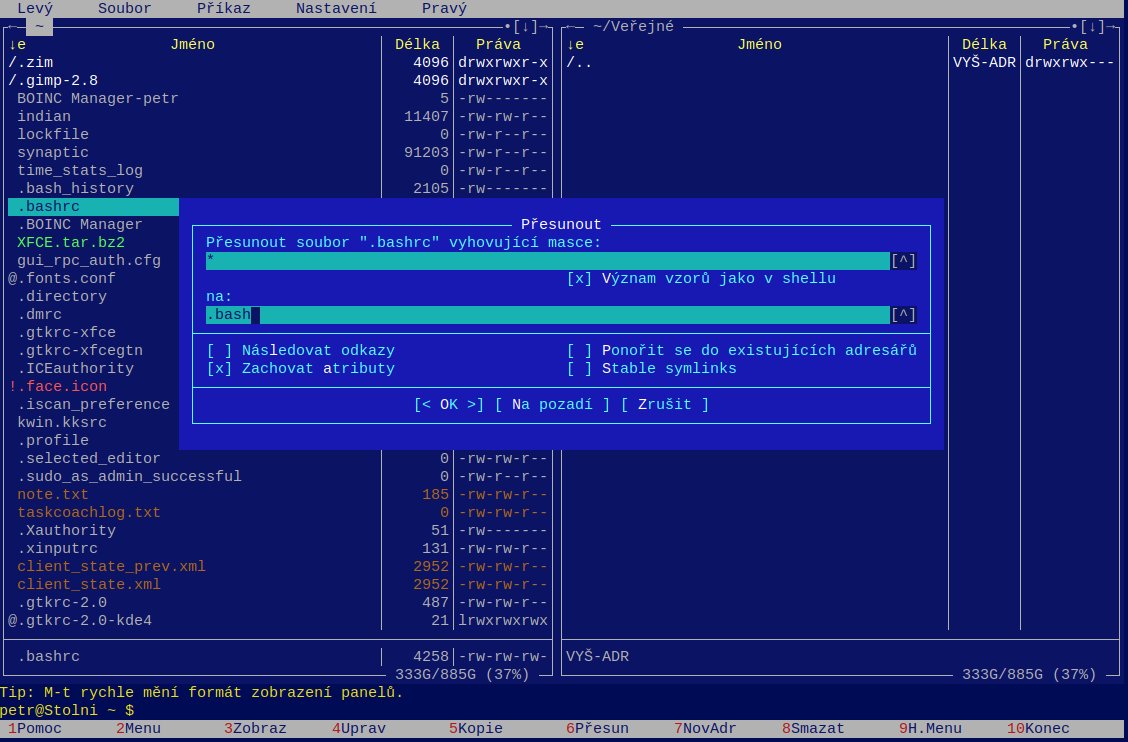Open the Příkaz menu
The height and width of the screenshot is (742, 1128).
coord(223,8)
